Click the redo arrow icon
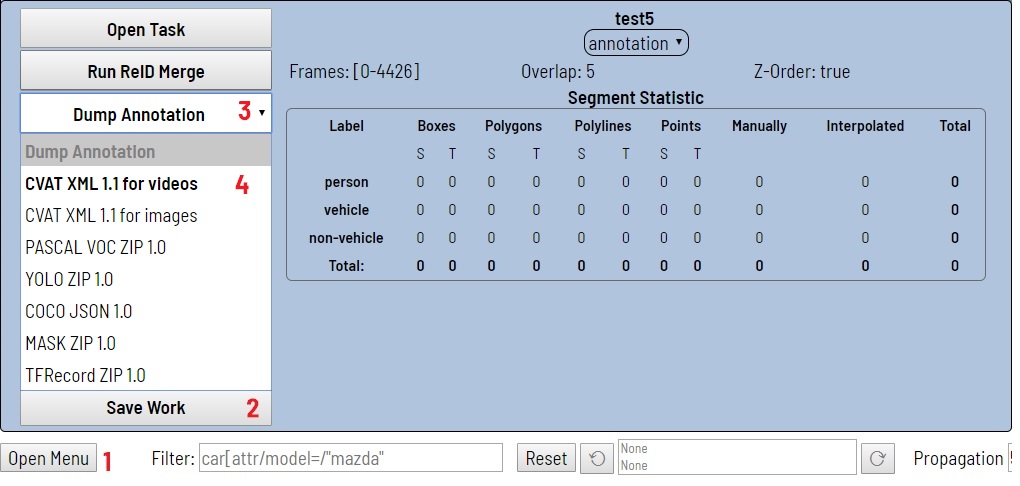Image resolution: width=1020 pixels, height=486 pixels. click(x=877, y=458)
